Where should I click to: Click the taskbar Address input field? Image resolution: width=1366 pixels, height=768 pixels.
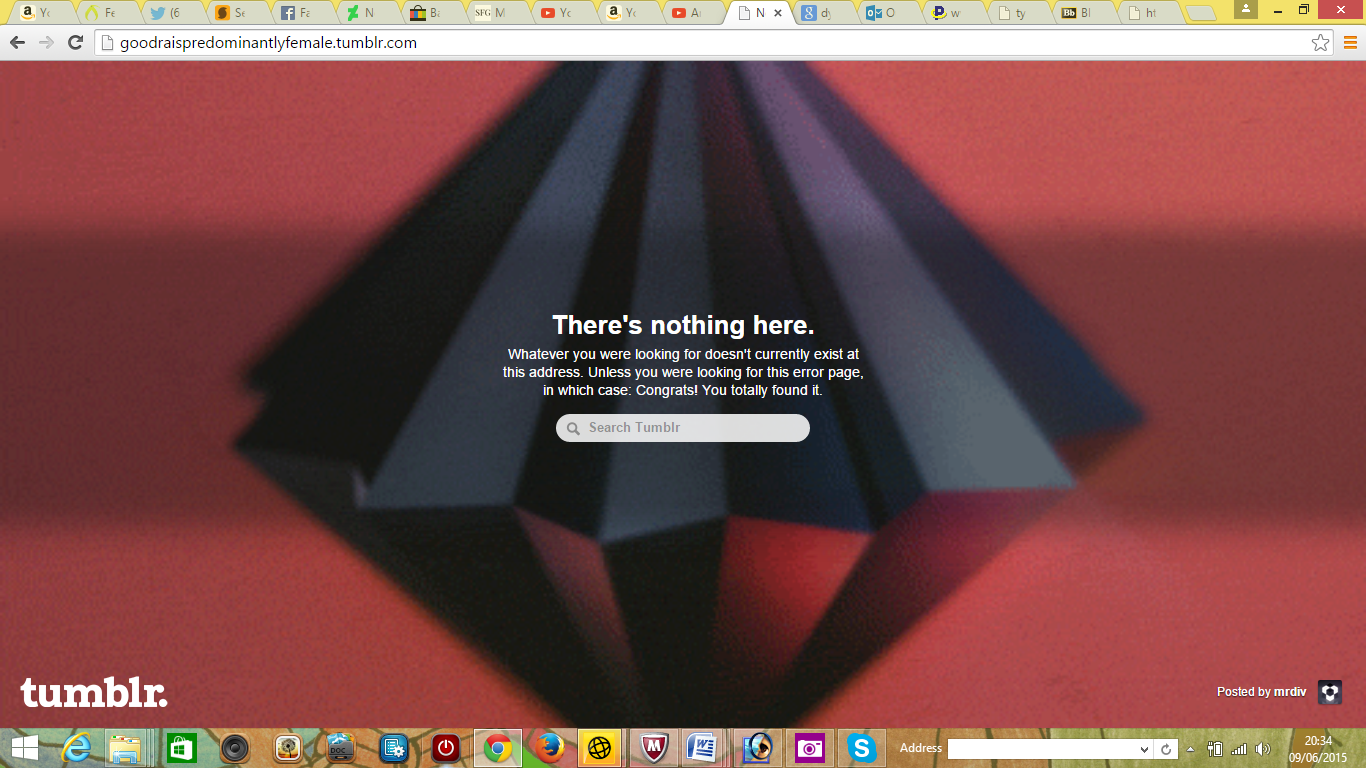[x=1041, y=749]
